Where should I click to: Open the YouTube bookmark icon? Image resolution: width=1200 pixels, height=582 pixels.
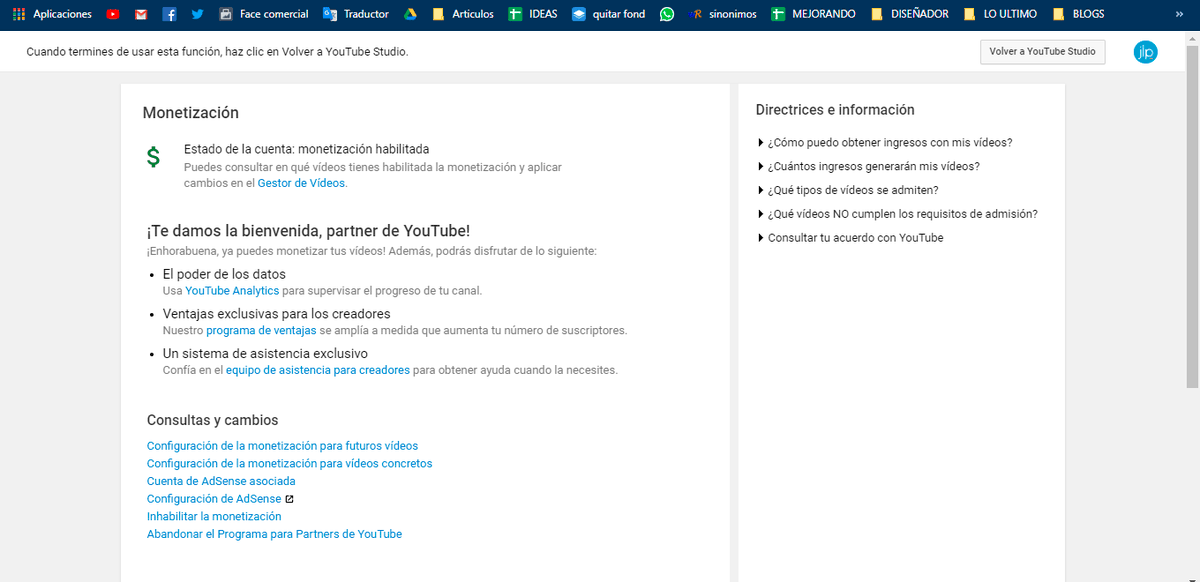(x=113, y=14)
